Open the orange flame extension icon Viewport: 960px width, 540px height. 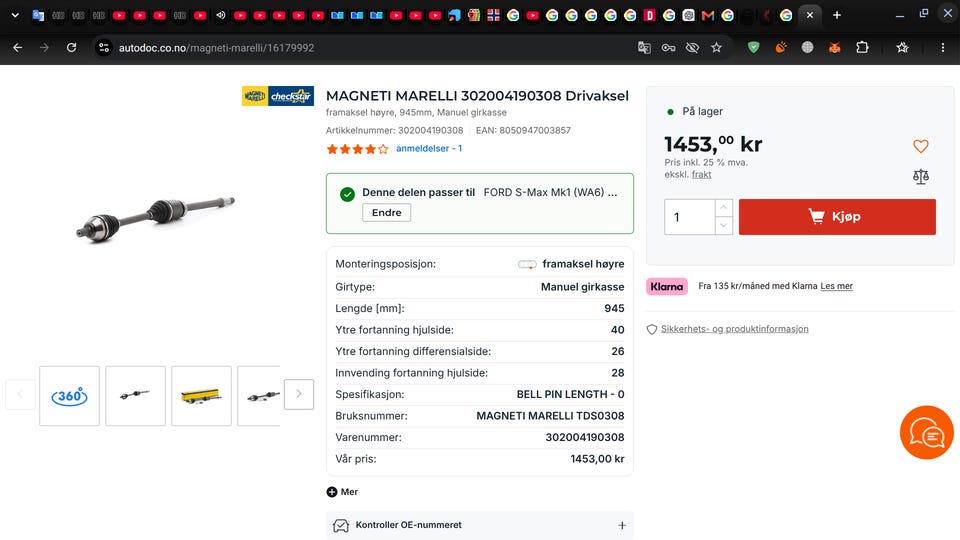click(781, 47)
